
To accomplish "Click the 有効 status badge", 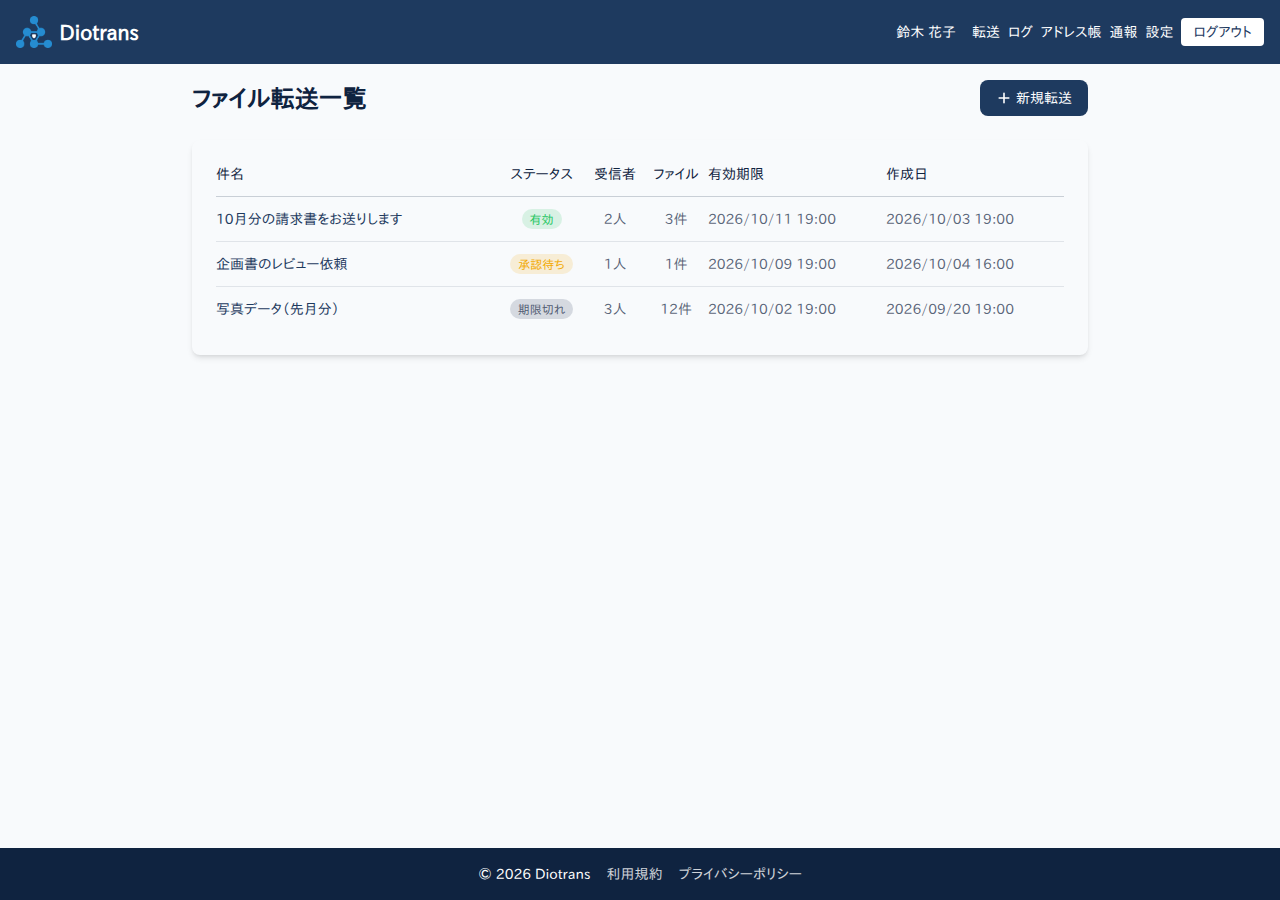I will pos(541,219).
